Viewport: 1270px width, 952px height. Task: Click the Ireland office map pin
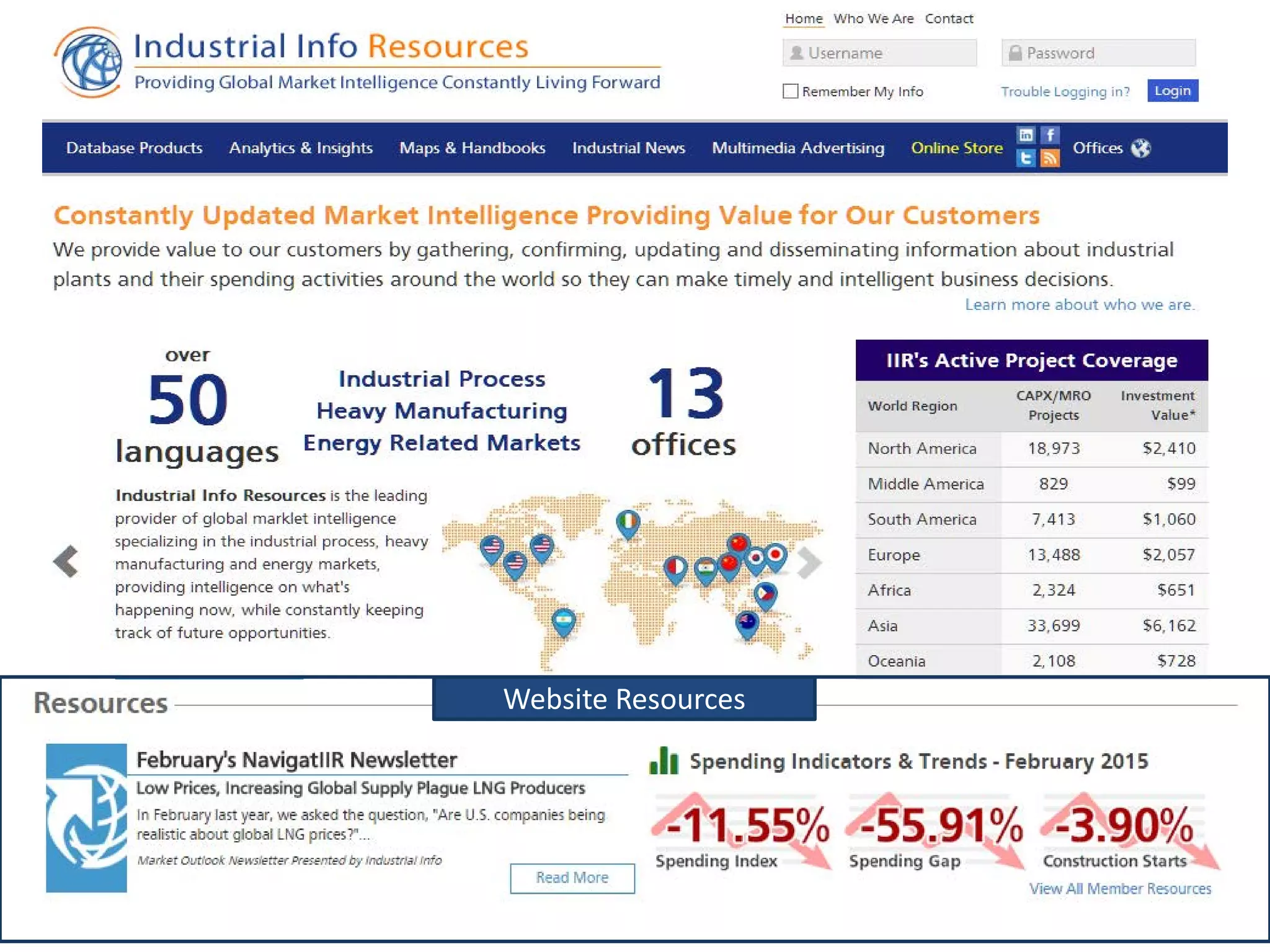click(628, 524)
